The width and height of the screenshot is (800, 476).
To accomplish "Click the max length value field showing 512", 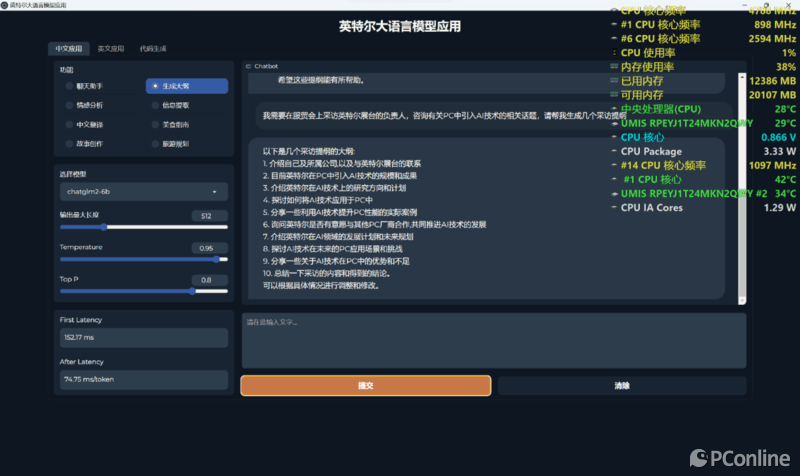I will point(207,216).
